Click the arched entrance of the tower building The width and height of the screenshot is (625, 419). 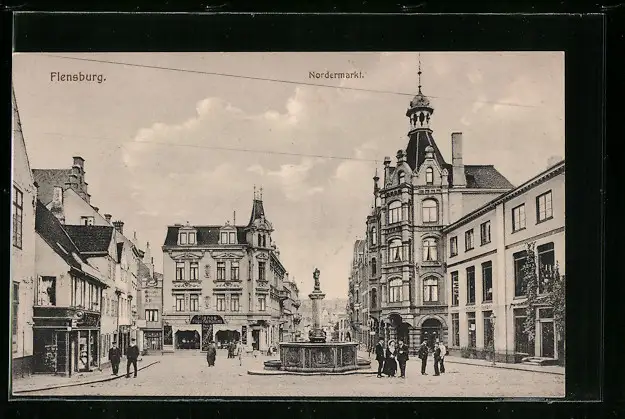[x=431, y=331]
